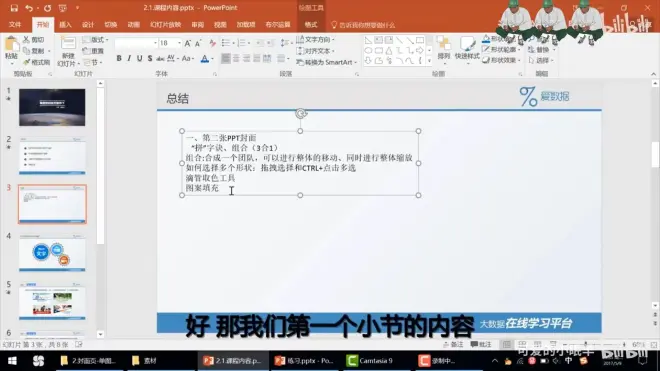Click the 备注 (Notes) status bar icon
Viewport: 660px width, 371px height.
tap(453, 344)
